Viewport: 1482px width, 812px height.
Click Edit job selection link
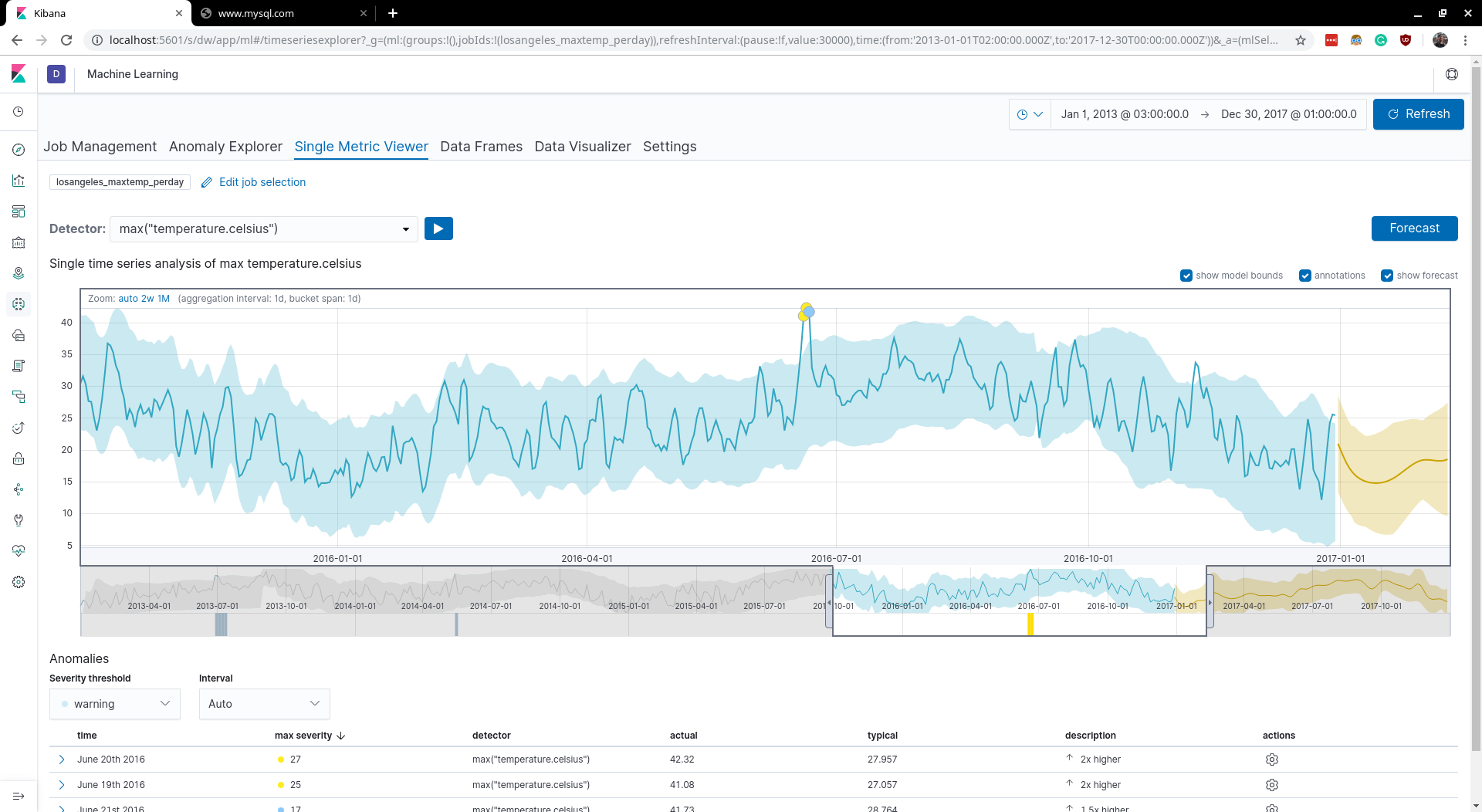pos(253,182)
